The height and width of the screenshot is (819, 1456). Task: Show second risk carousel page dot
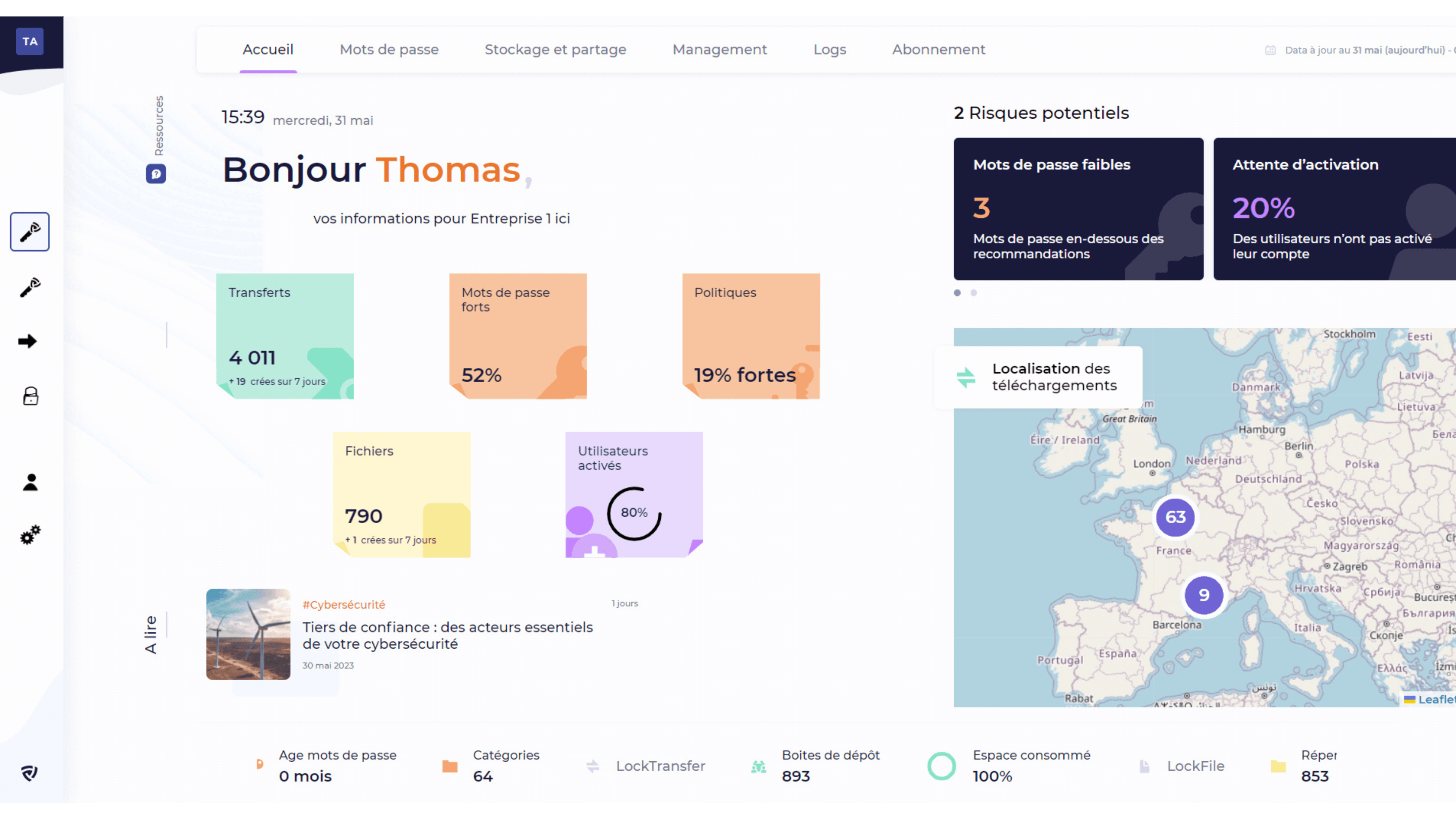(x=973, y=293)
